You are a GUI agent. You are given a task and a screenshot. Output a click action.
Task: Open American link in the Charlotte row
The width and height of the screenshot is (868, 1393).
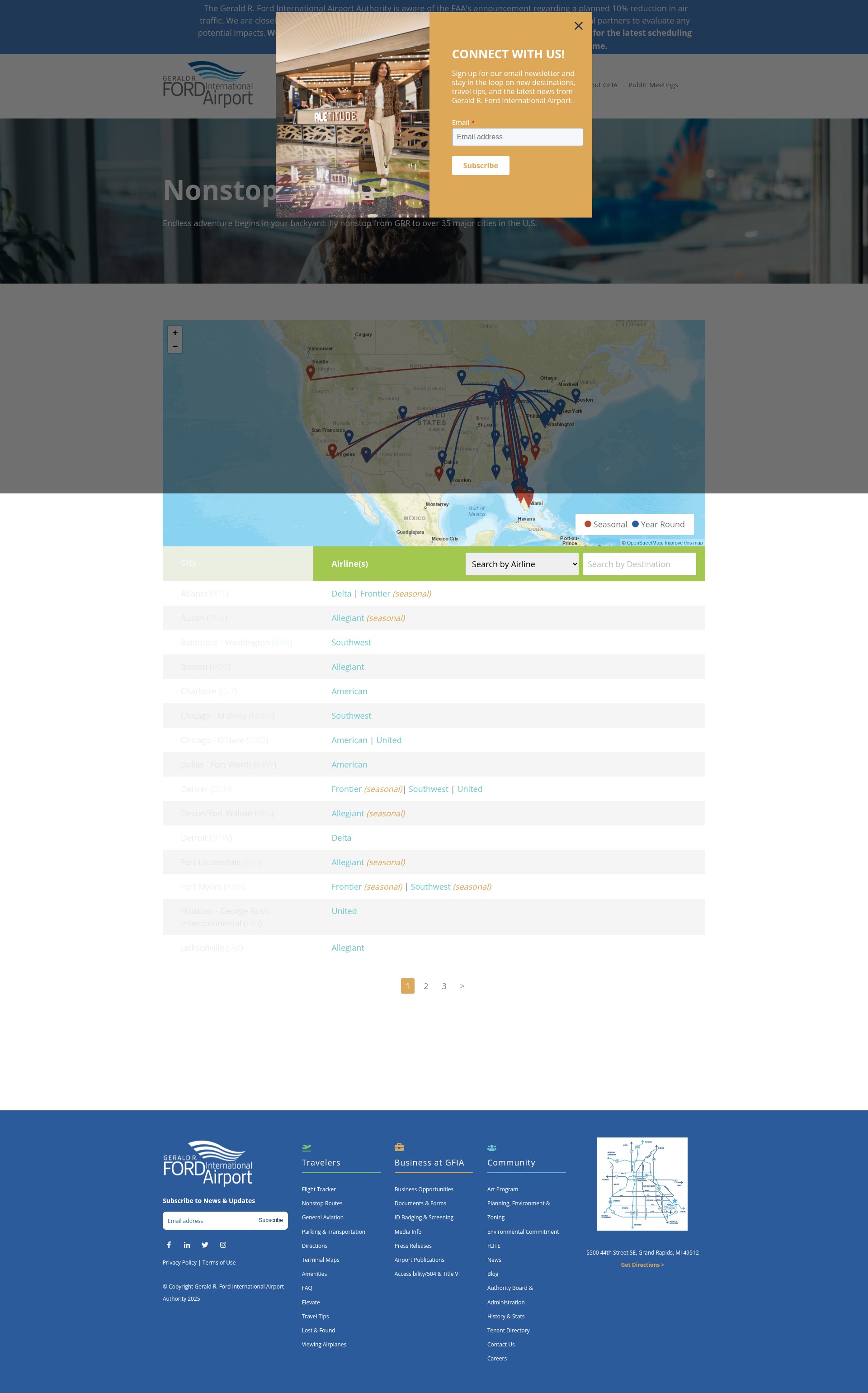coord(349,692)
